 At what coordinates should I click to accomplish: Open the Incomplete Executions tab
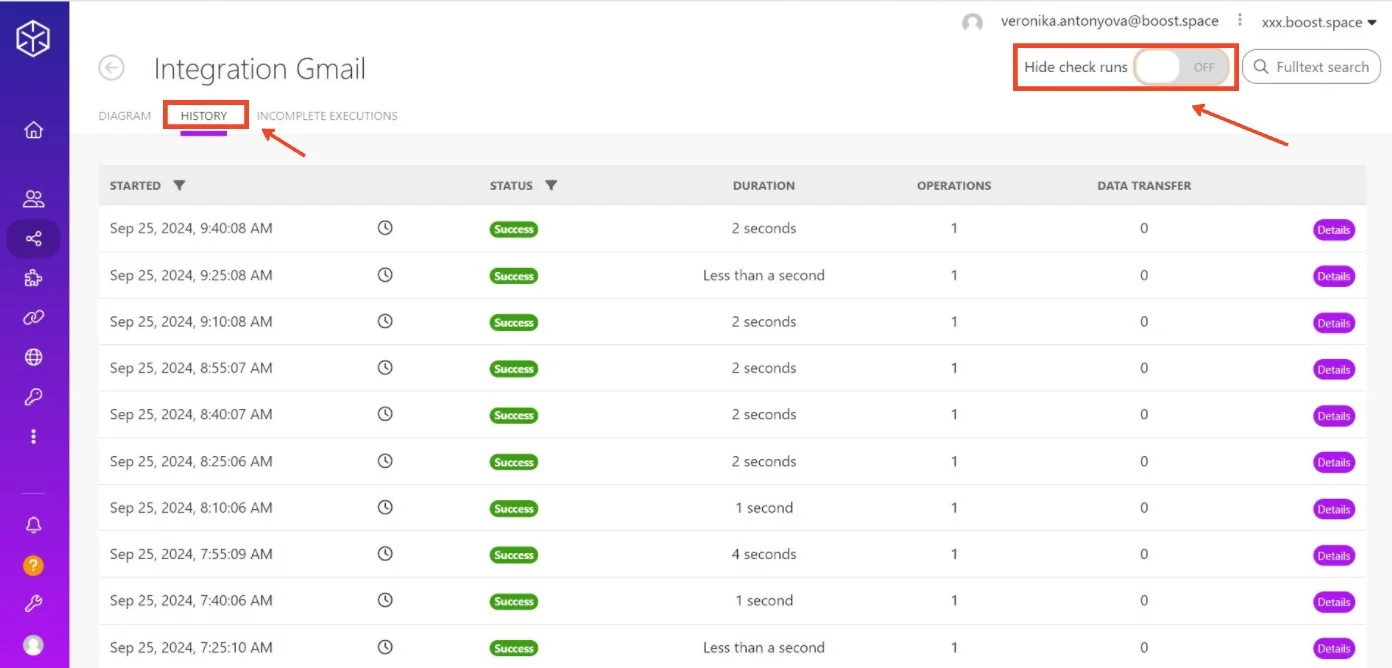pos(327,116)
